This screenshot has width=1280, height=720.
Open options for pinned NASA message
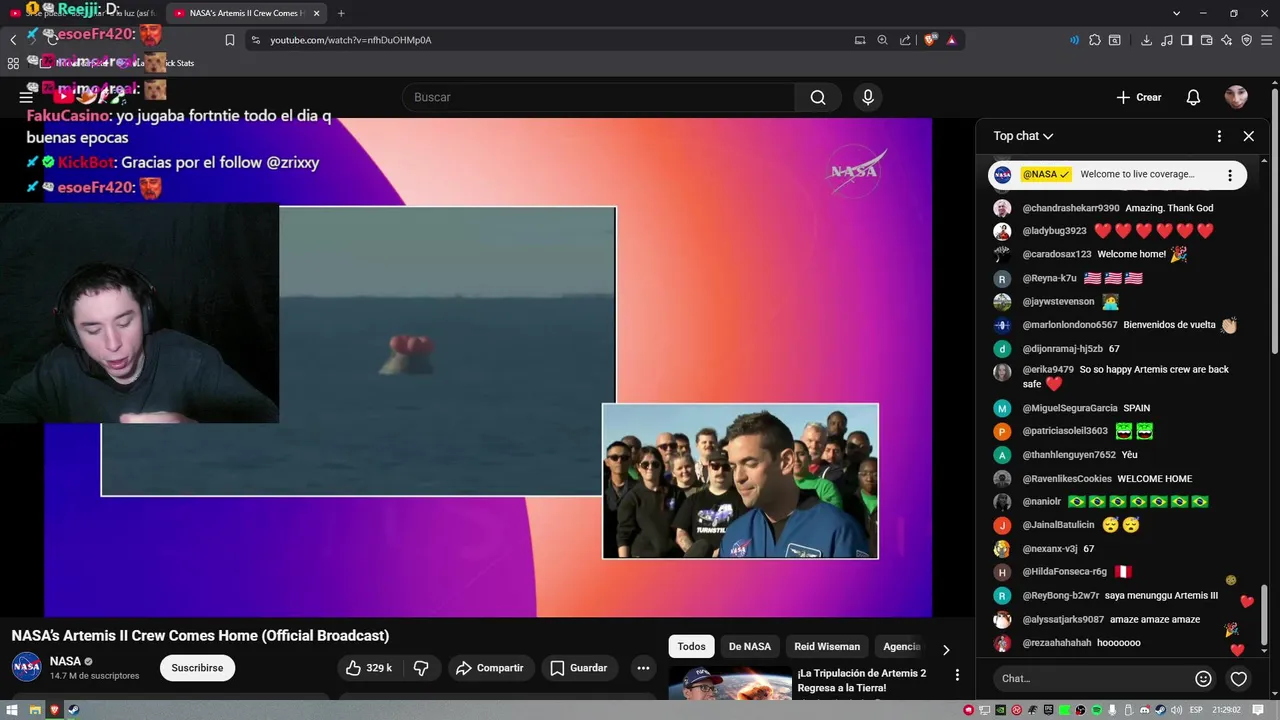[x=1230, y=175]
